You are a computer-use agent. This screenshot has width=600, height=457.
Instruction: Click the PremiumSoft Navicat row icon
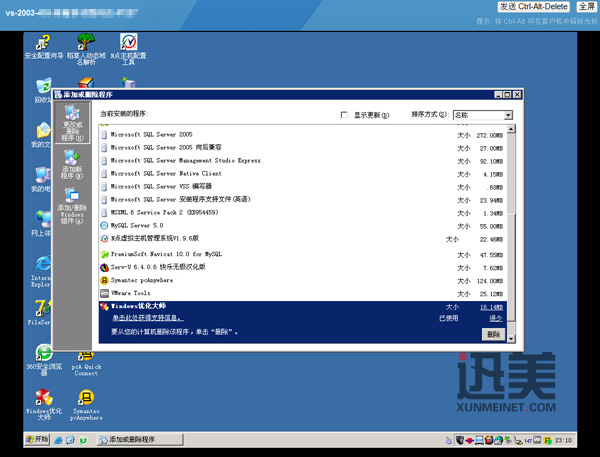pos(104,254)
